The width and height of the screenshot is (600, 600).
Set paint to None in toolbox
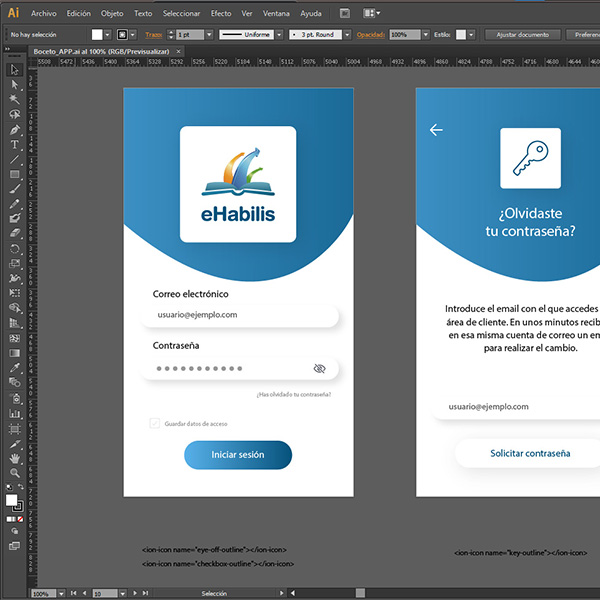coord(20,519)
